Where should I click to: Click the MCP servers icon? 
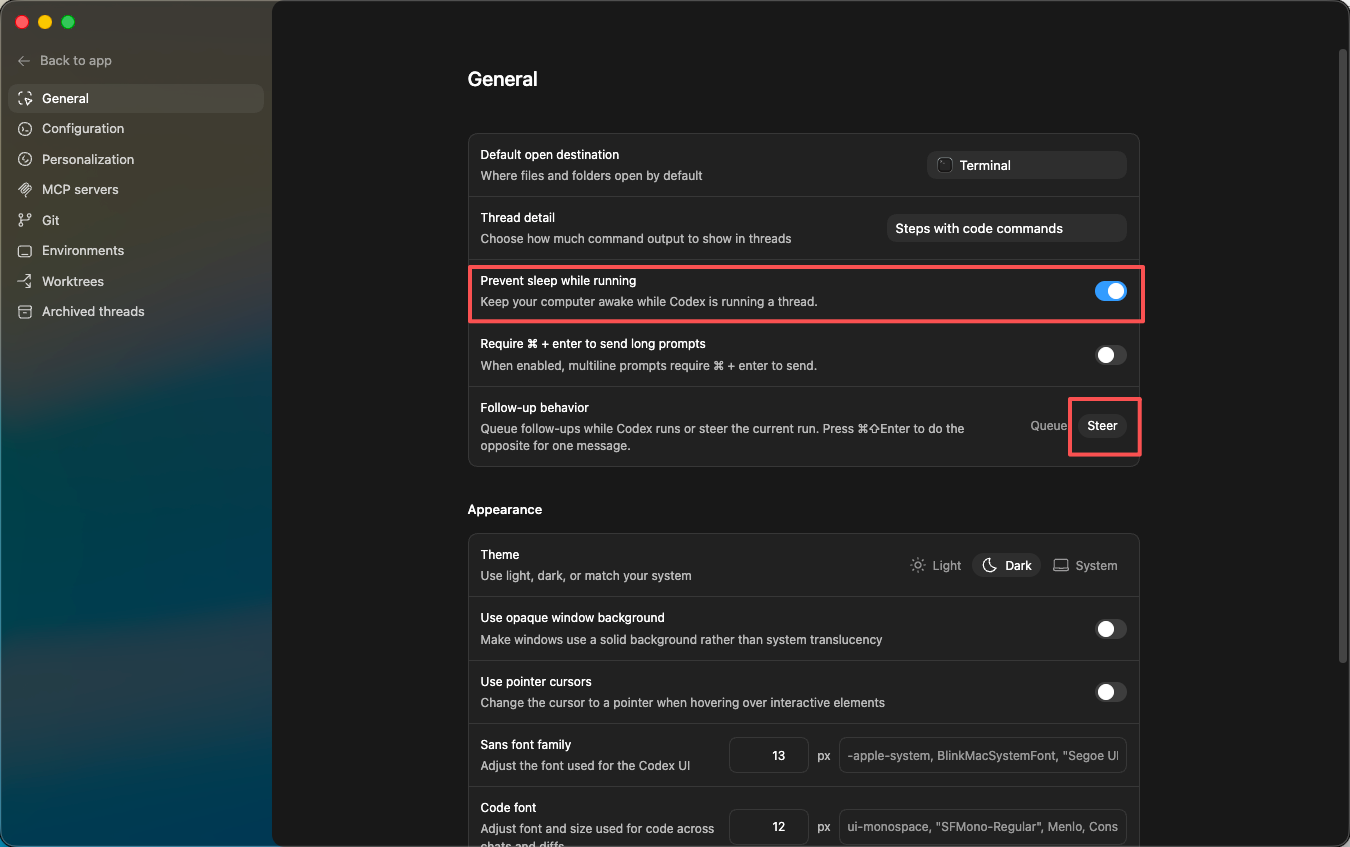pyautogui.click(x=25, y=190)
